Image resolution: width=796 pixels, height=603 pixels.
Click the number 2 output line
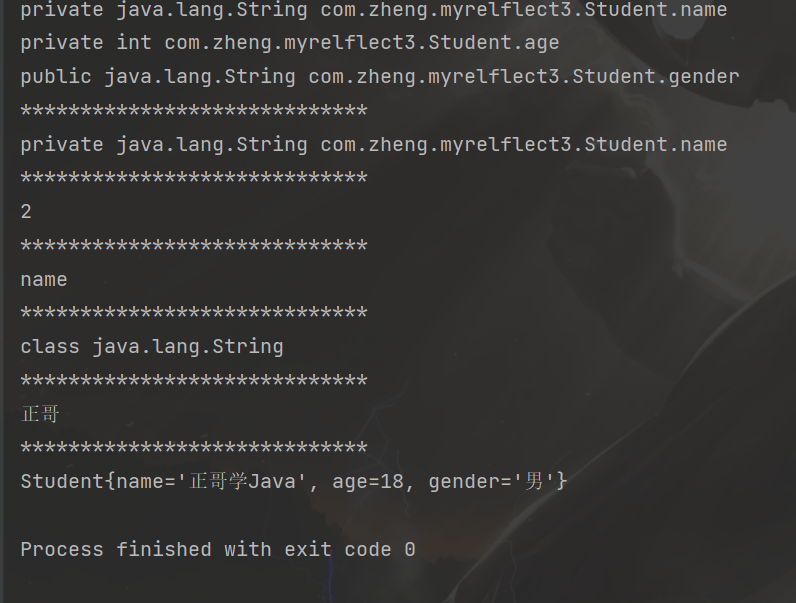coord(26,212)
